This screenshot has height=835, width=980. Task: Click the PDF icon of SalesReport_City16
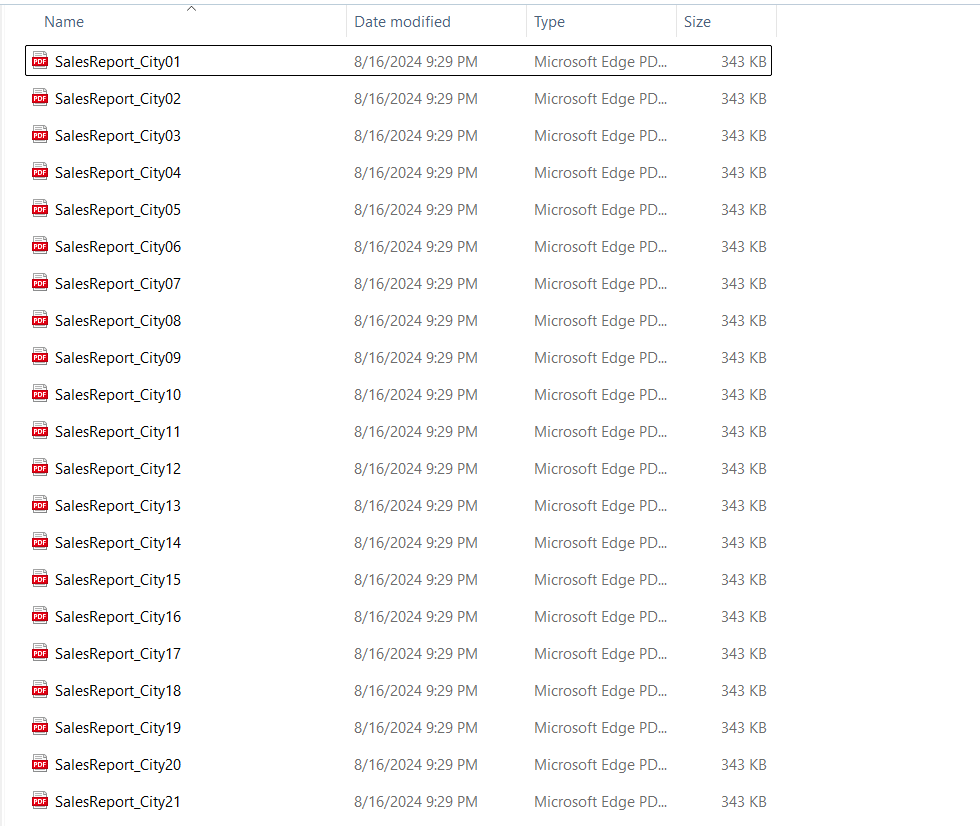tap(40, 615)
